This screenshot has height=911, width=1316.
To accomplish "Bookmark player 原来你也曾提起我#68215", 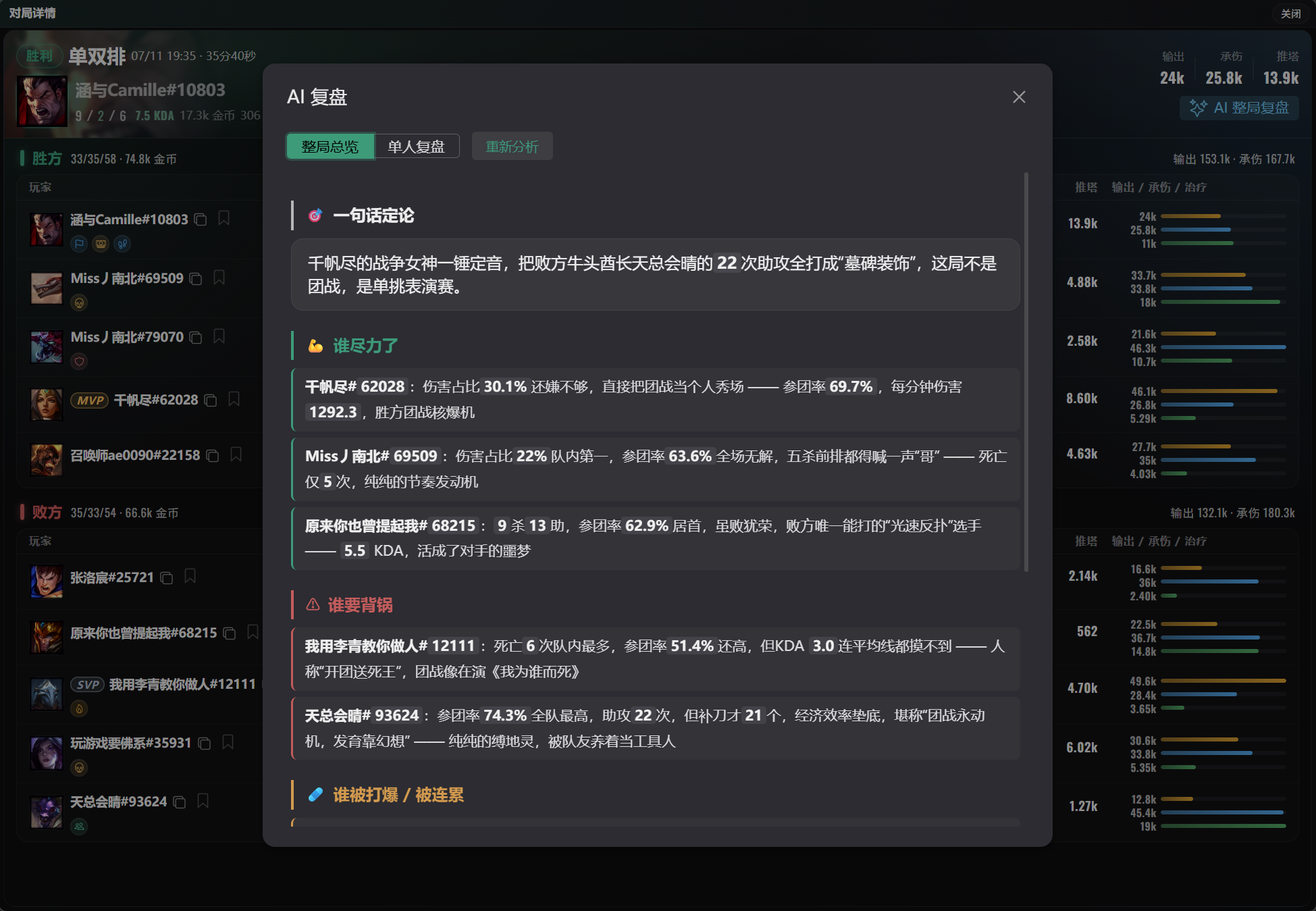I will tap(253, 632).
